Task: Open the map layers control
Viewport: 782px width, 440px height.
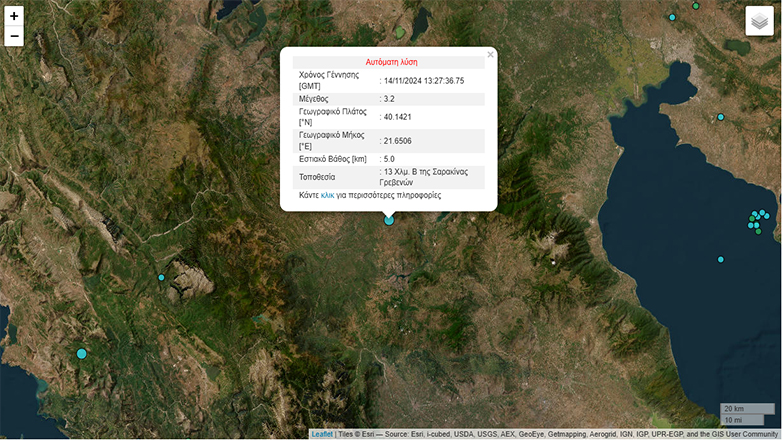Action: tap(759, 21)
